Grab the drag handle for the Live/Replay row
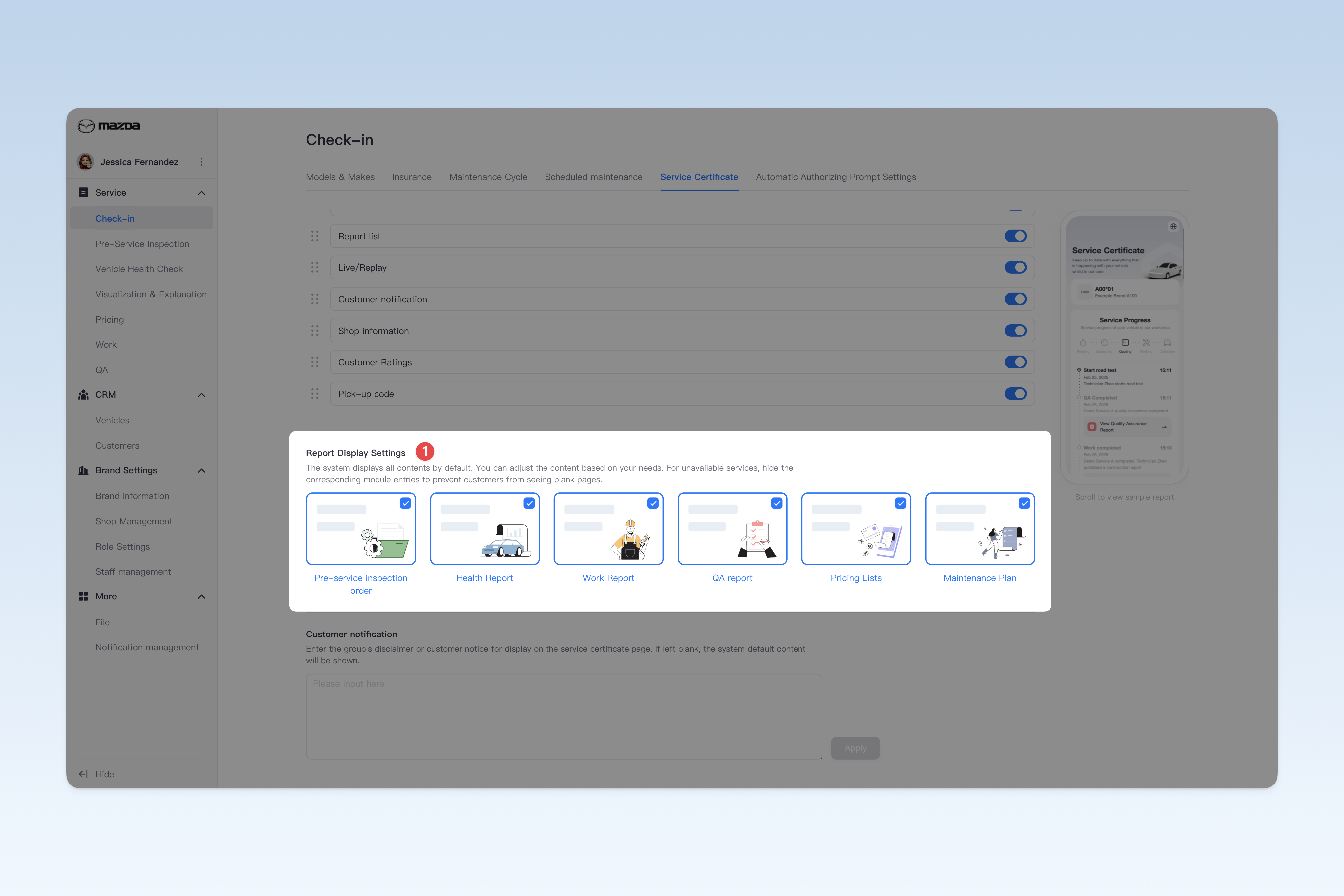 pos(315,267)
